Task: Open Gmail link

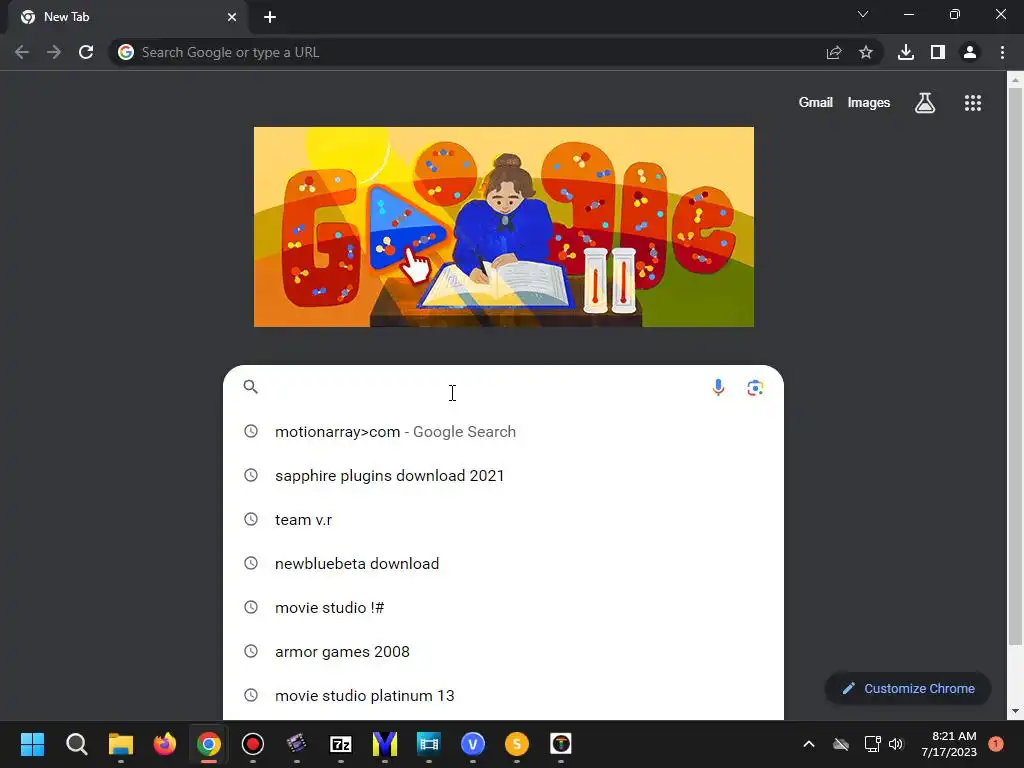Action: (x=816, y=103)
